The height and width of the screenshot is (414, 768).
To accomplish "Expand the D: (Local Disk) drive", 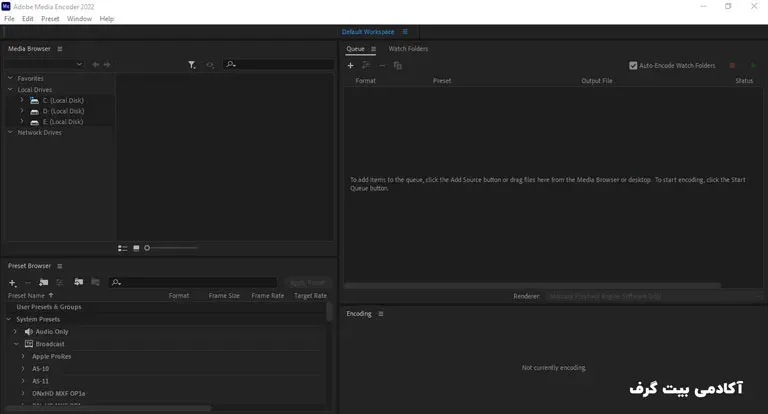I will (22, 111).
